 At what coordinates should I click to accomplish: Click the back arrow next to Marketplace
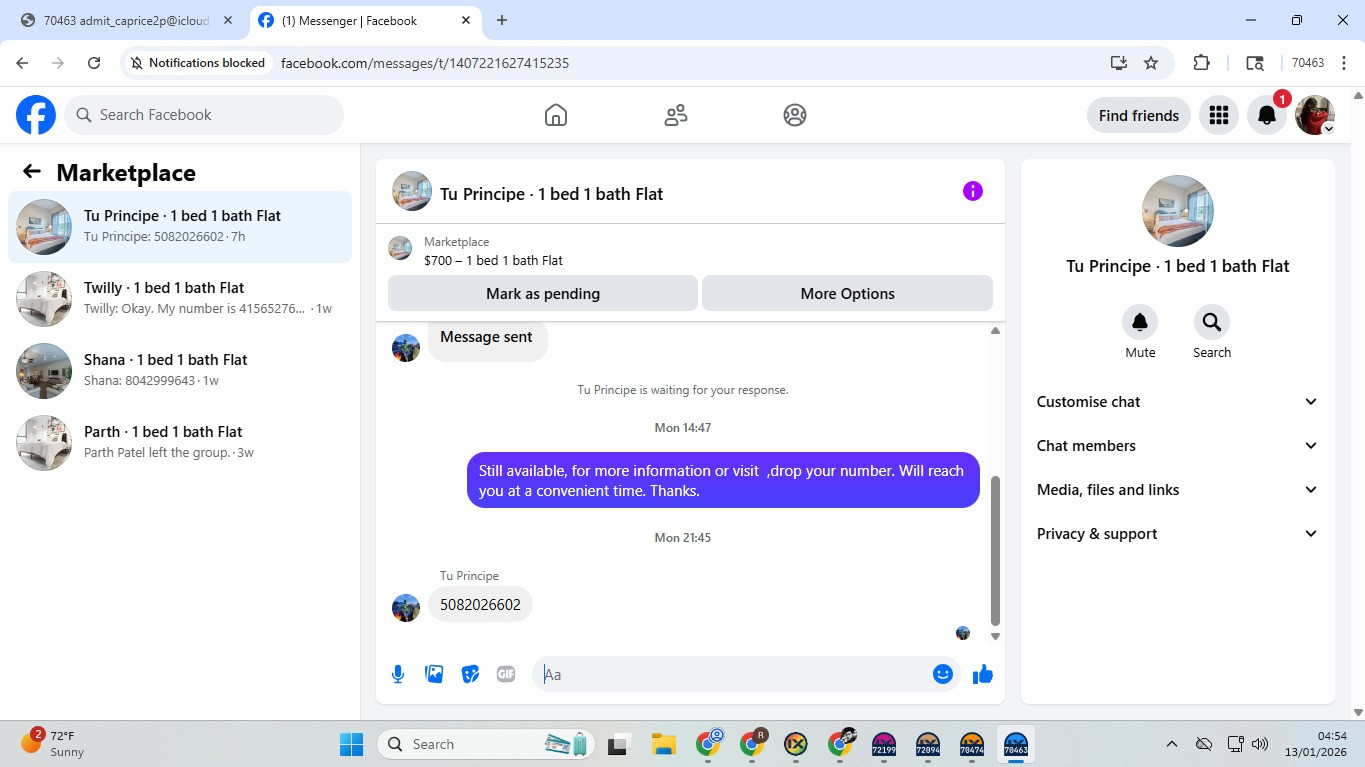point(32,172)
